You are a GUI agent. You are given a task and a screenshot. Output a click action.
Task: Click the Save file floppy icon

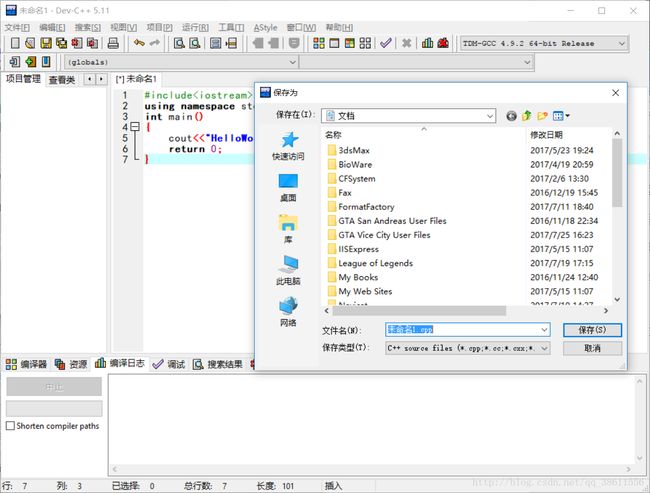click(46, 43)
